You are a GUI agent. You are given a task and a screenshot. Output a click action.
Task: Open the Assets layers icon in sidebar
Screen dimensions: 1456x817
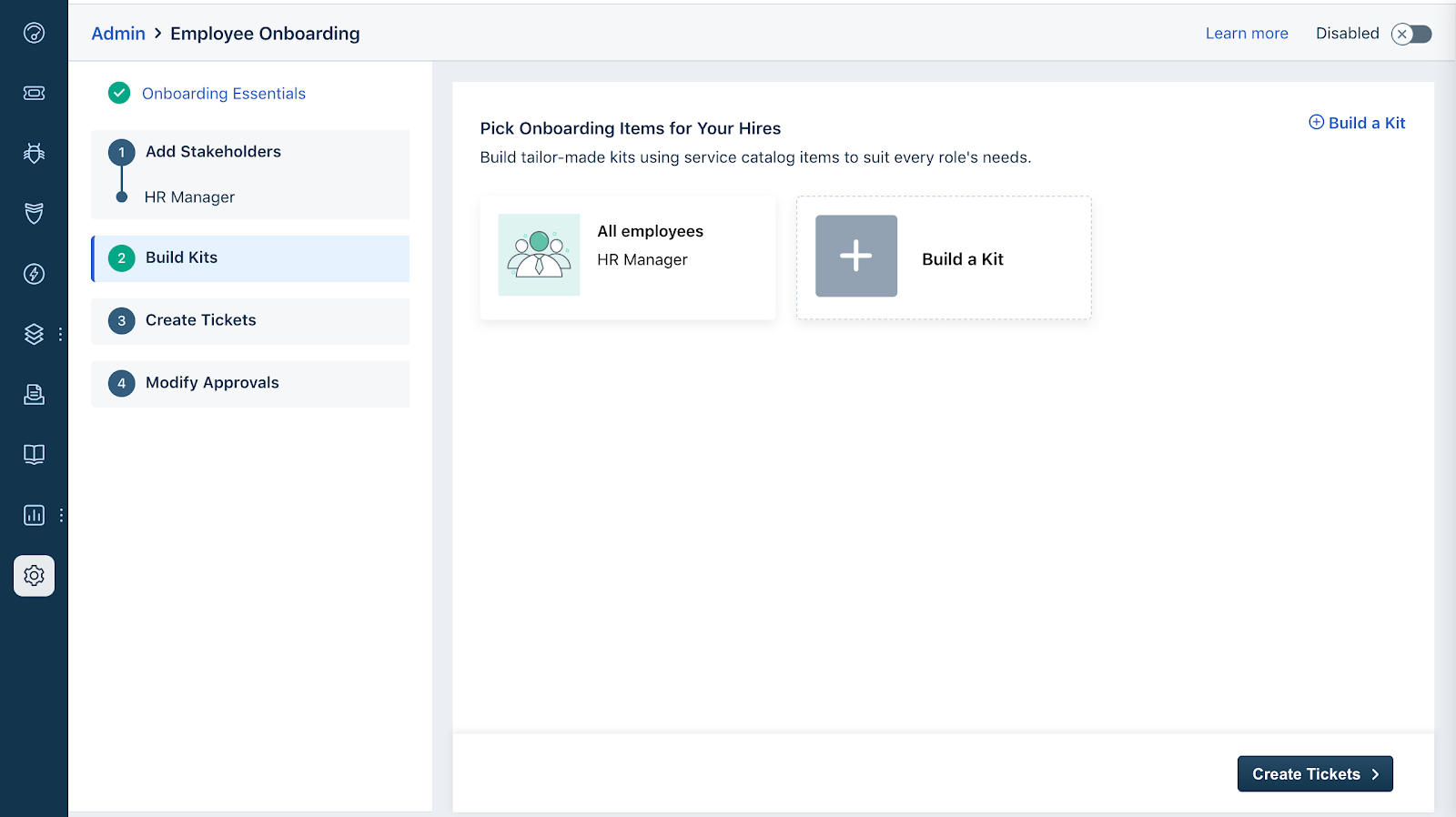pyautogui.click(x=34, y=334)
